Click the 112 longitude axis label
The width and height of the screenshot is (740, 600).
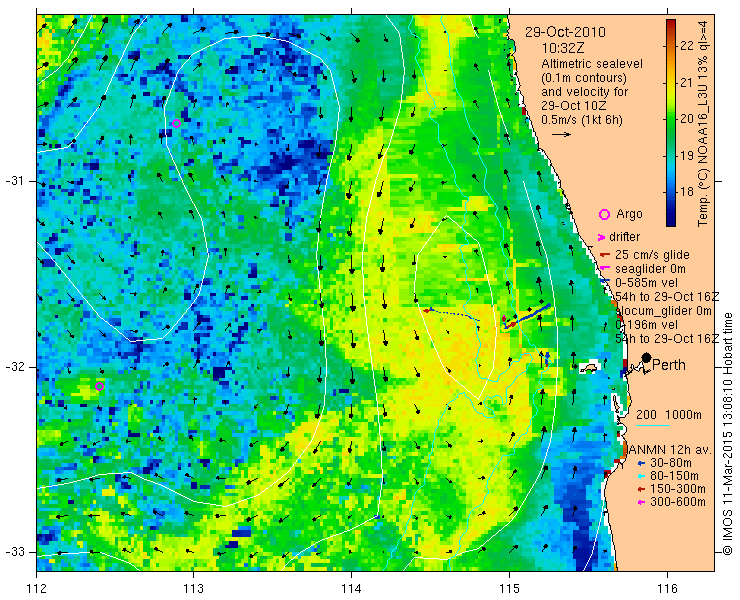tap(37, 589)
